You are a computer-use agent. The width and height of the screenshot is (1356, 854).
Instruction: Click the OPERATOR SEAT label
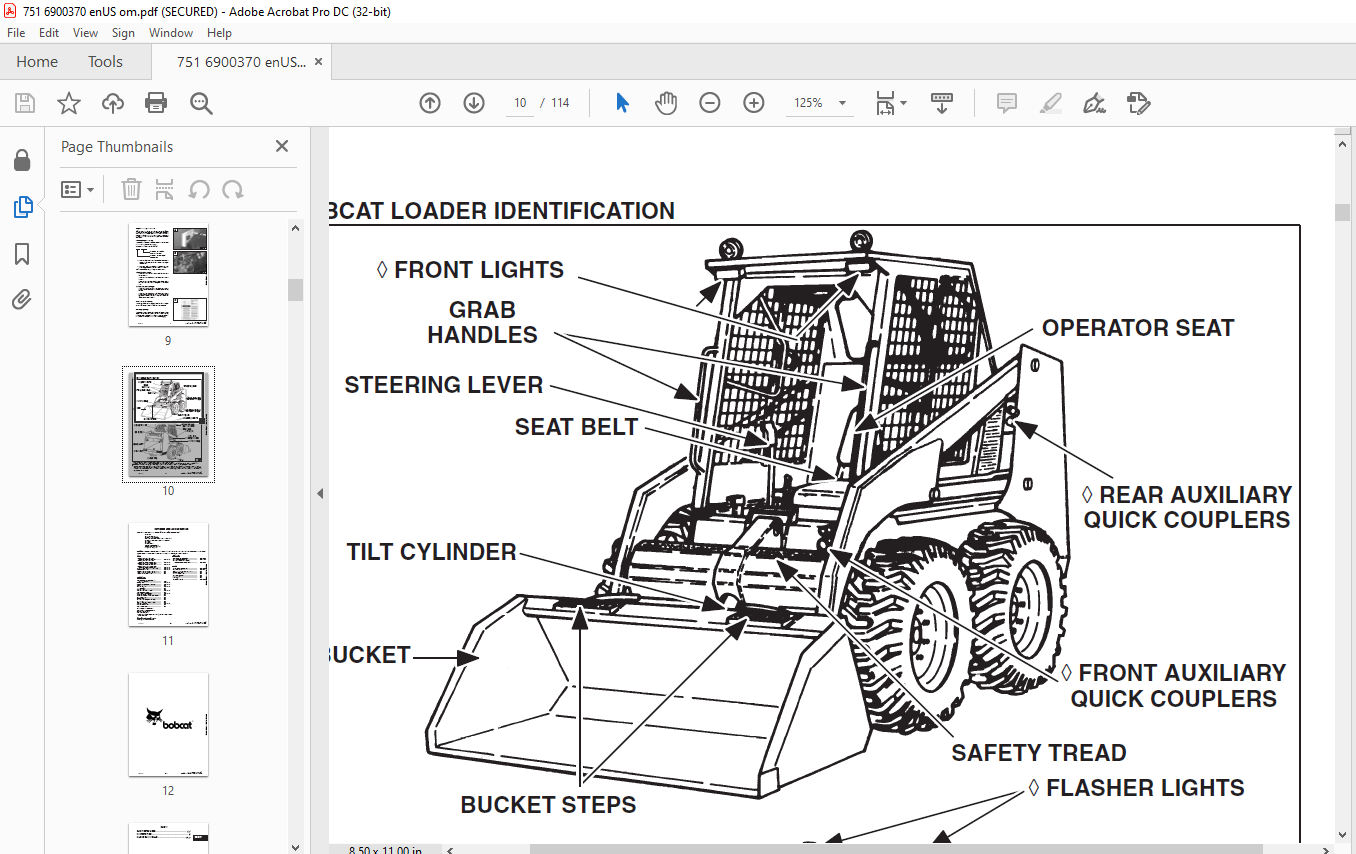click(1138, 328)
